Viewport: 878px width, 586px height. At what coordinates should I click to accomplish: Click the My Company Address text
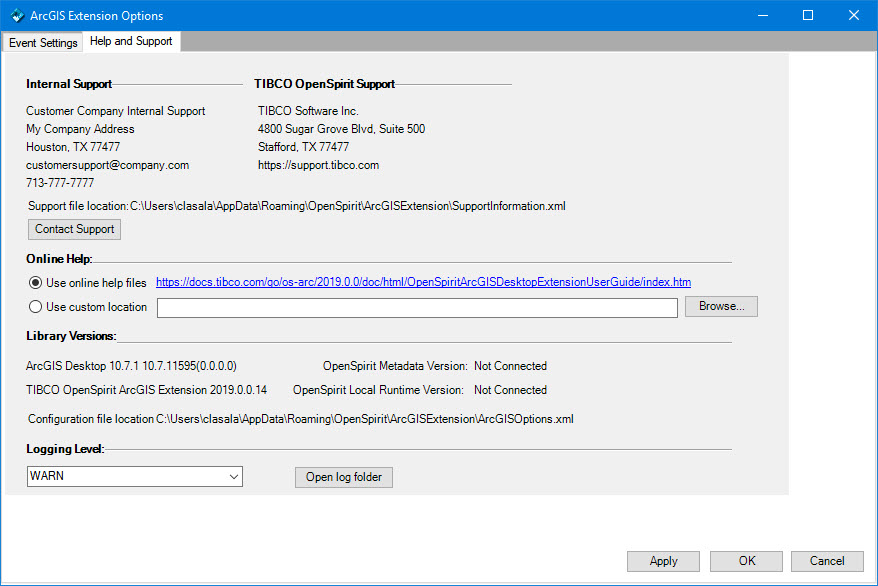[x=80, y=129]
